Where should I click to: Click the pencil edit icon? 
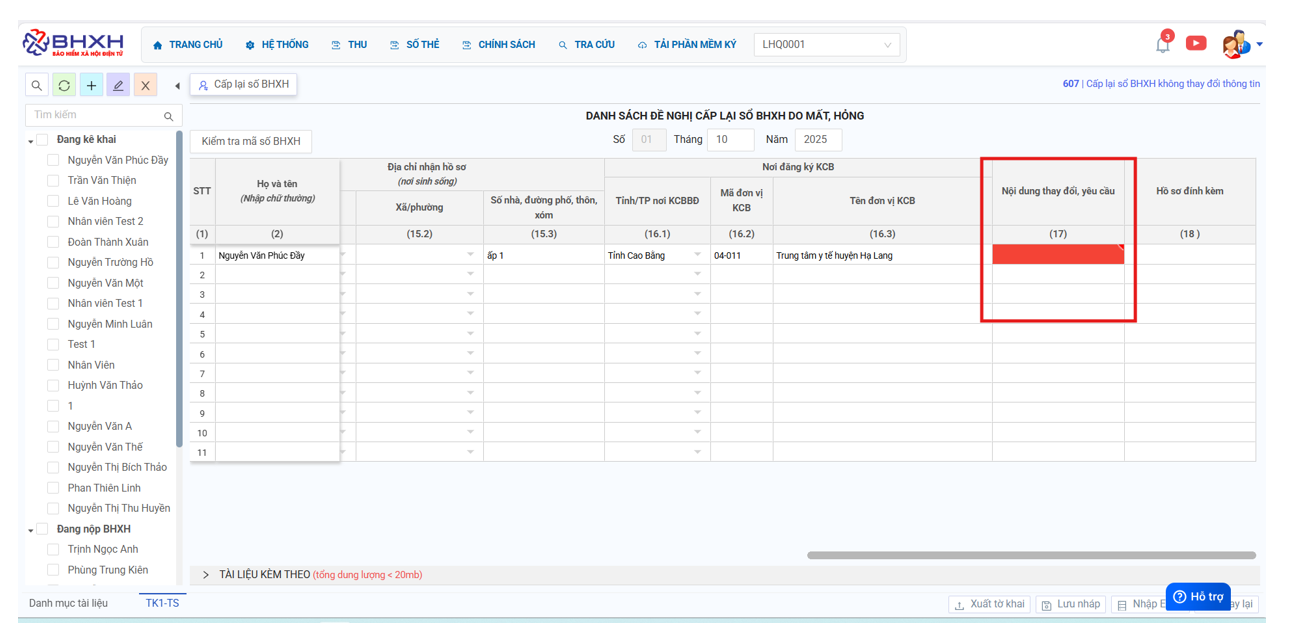point(118,86)
